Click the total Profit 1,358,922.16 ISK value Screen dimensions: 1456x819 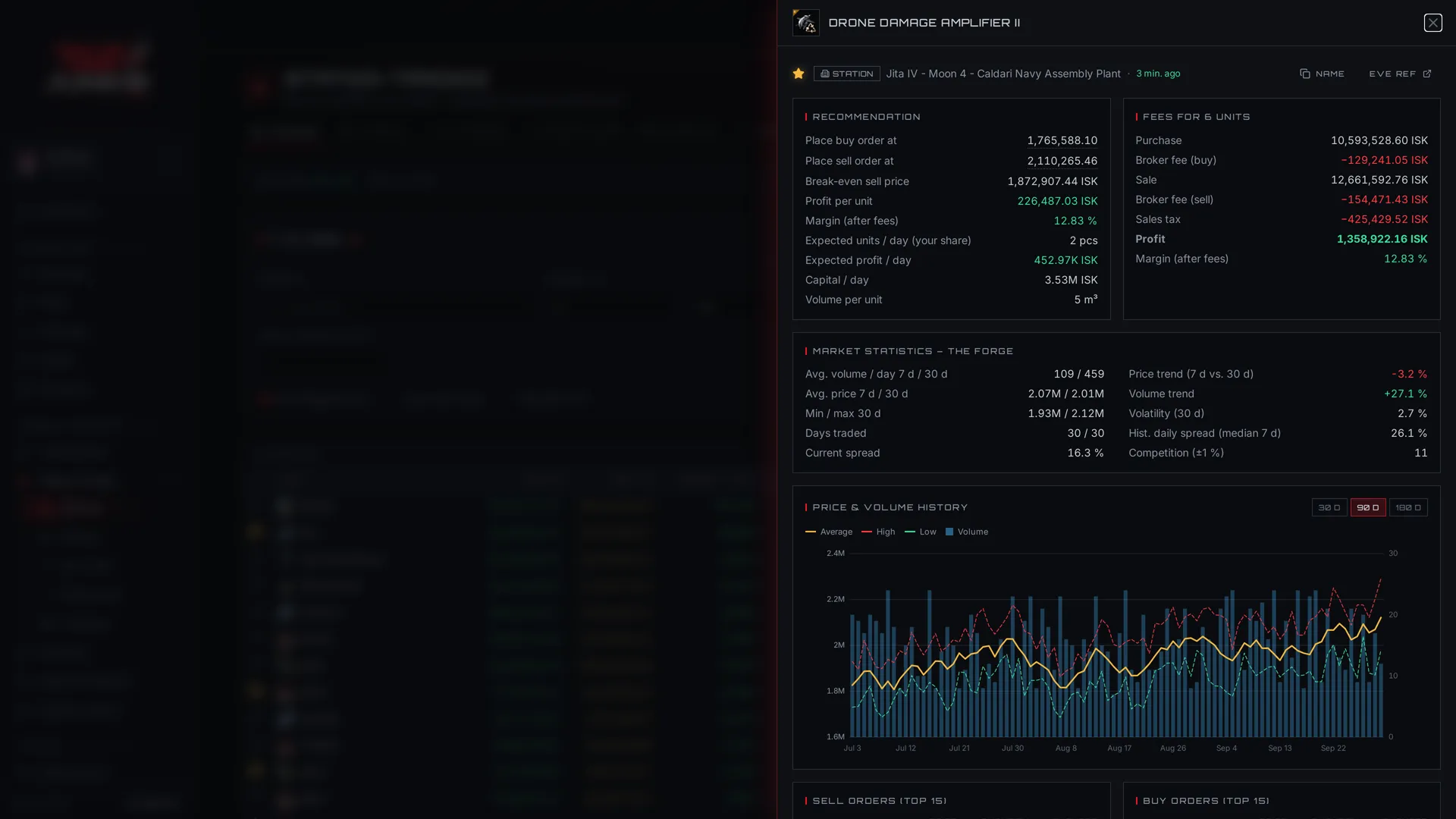(1382, 239)
